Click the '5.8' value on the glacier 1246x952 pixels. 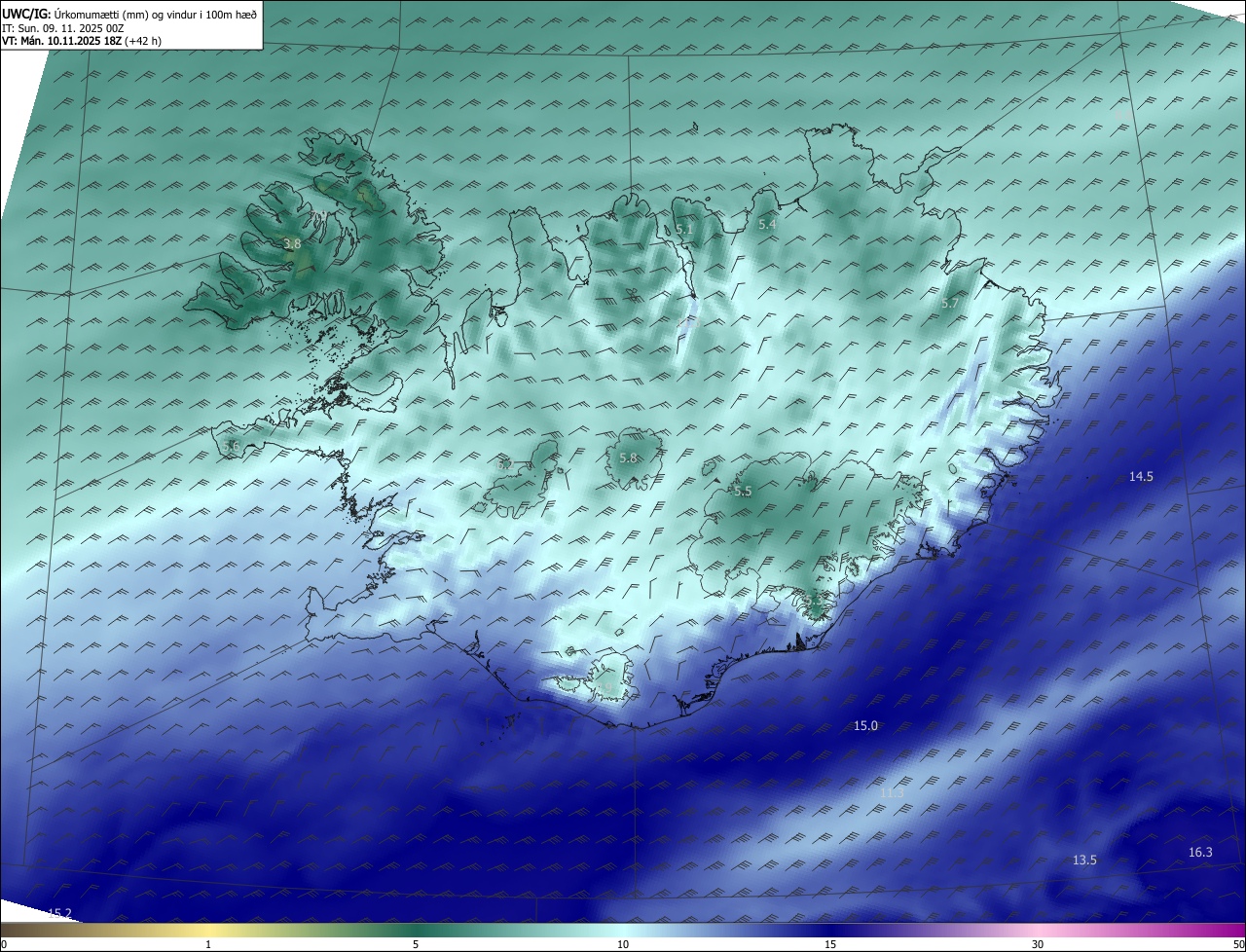[x=628, y=458]
